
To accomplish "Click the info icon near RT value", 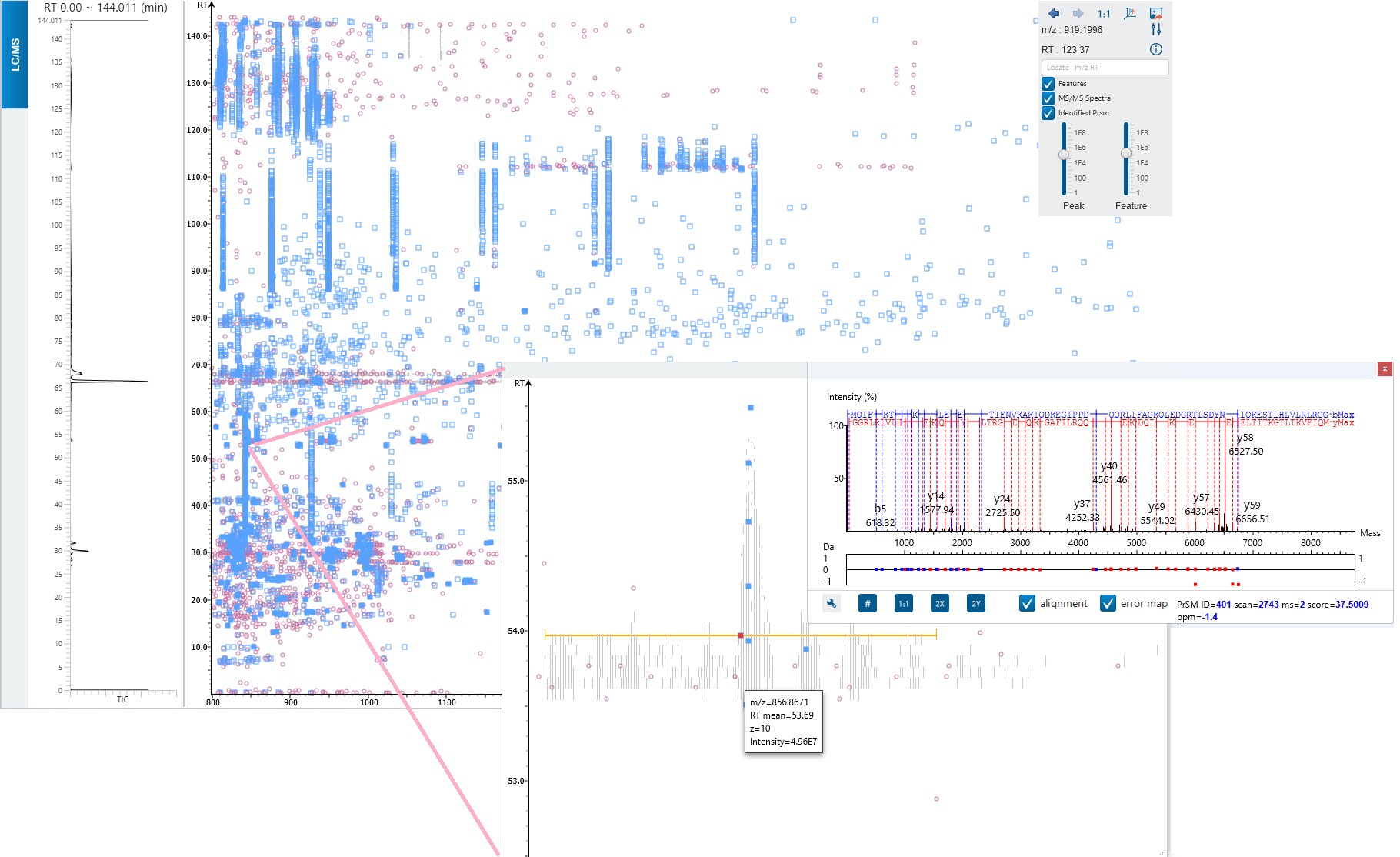I will pos(1155,48).
